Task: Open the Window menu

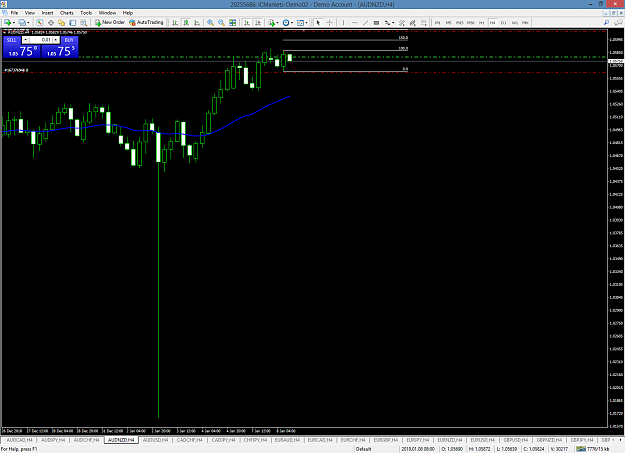Action: (x=107, y=13)
